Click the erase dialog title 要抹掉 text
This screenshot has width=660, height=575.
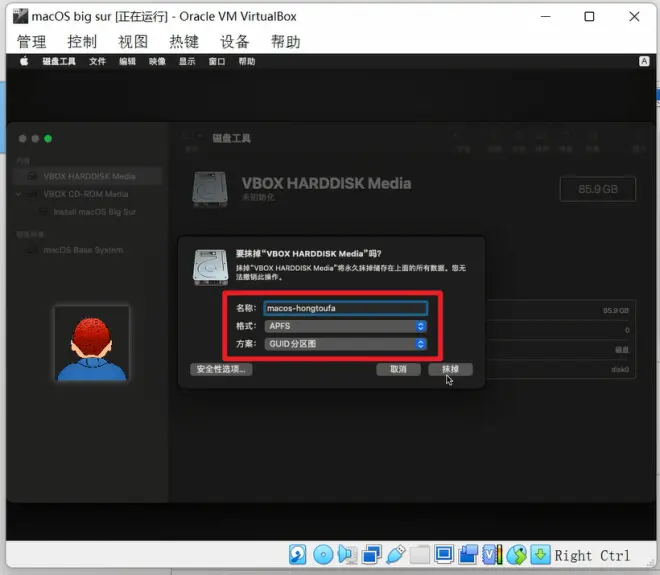click(x=309, y=253)
